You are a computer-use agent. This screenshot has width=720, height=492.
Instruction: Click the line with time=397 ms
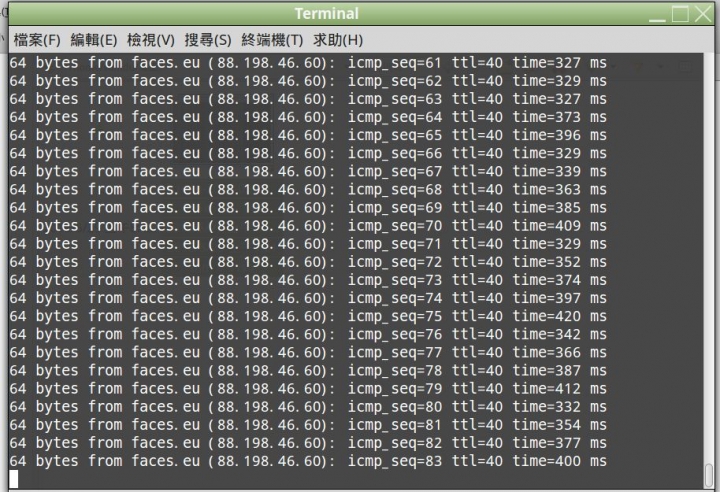point(308,298)
